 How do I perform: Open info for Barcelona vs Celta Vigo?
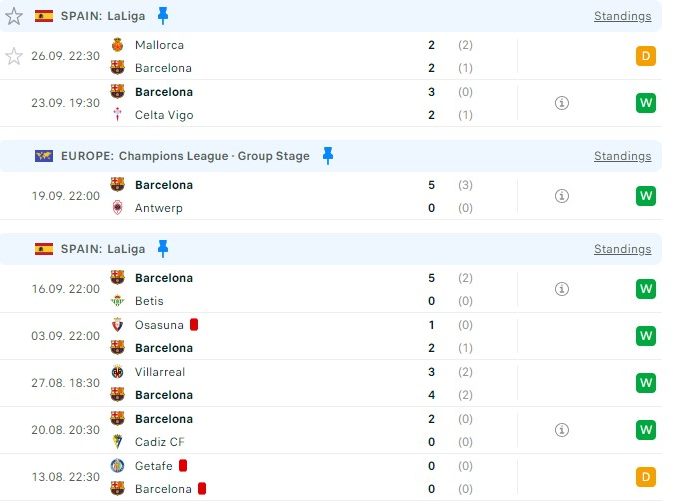pos(561,103)
